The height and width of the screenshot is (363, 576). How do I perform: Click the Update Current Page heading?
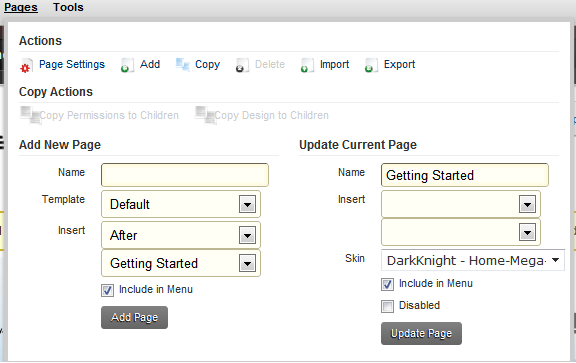[358, 145]
